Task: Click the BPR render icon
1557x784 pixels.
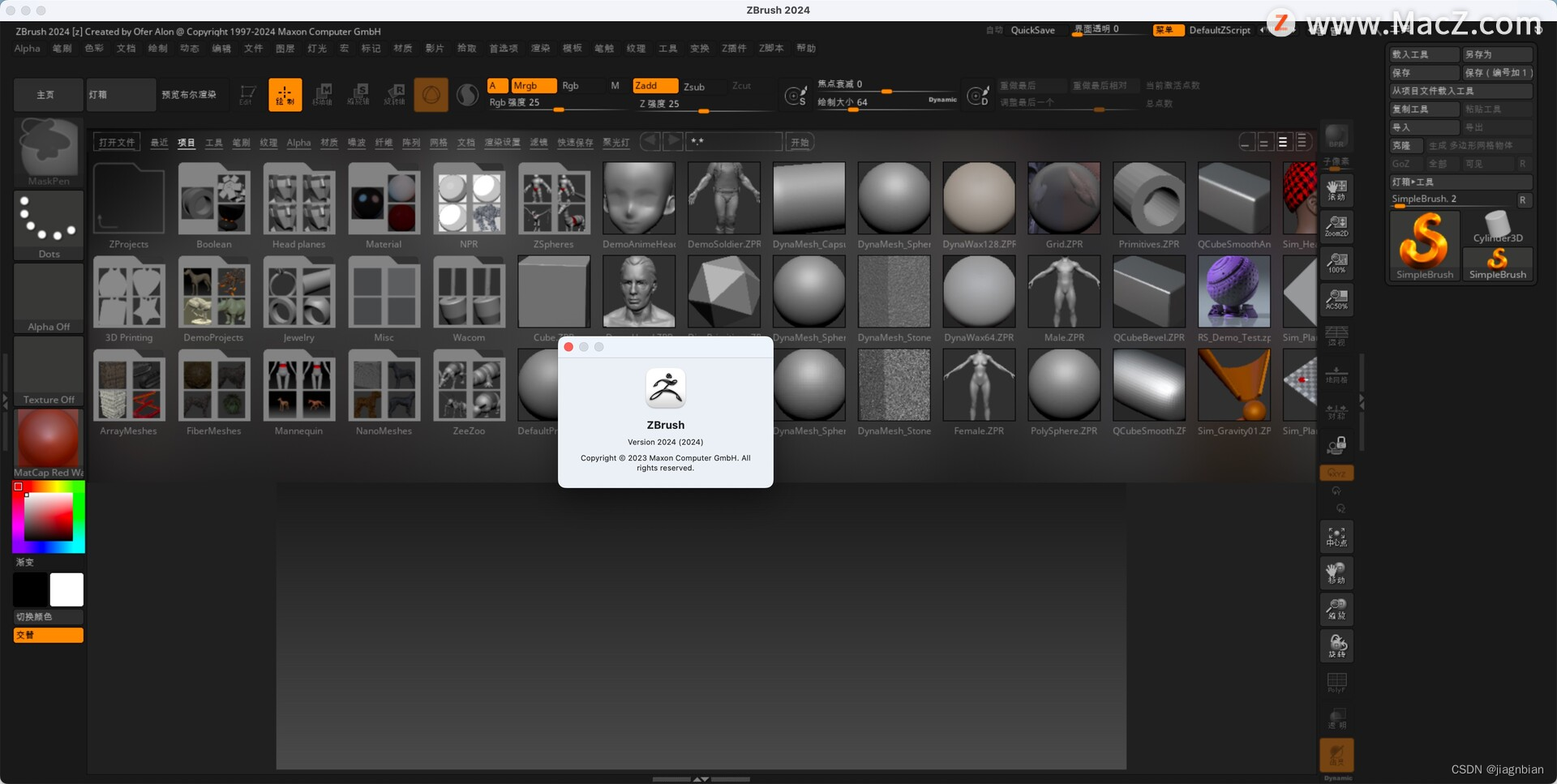Action: 1336,137
